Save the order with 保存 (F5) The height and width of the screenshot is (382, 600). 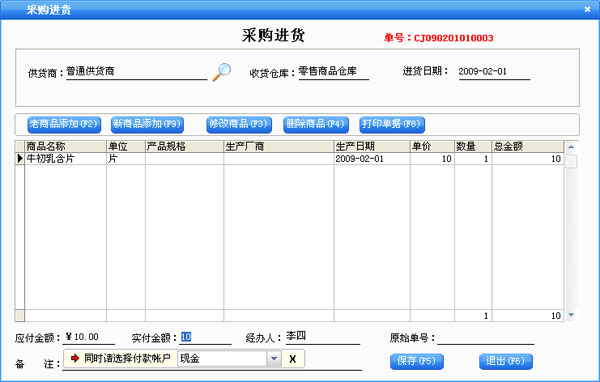417,362
